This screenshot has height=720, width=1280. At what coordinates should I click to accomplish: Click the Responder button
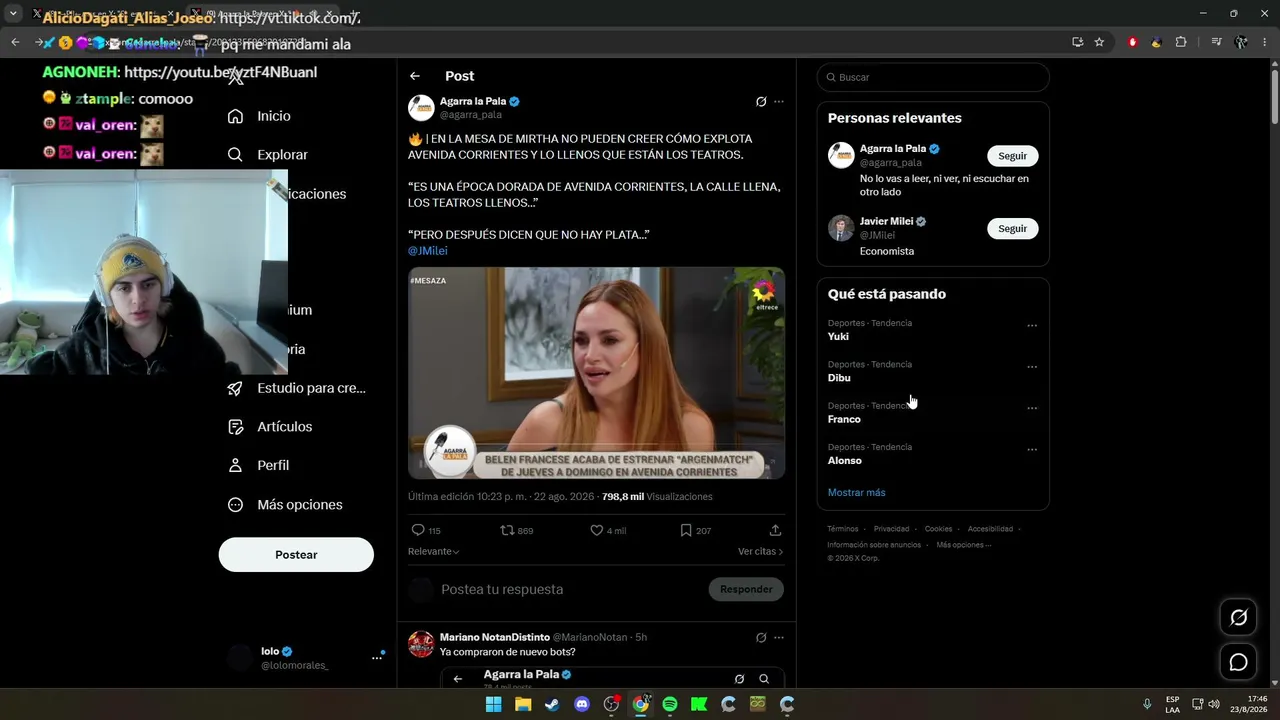(x=746, y=589)
